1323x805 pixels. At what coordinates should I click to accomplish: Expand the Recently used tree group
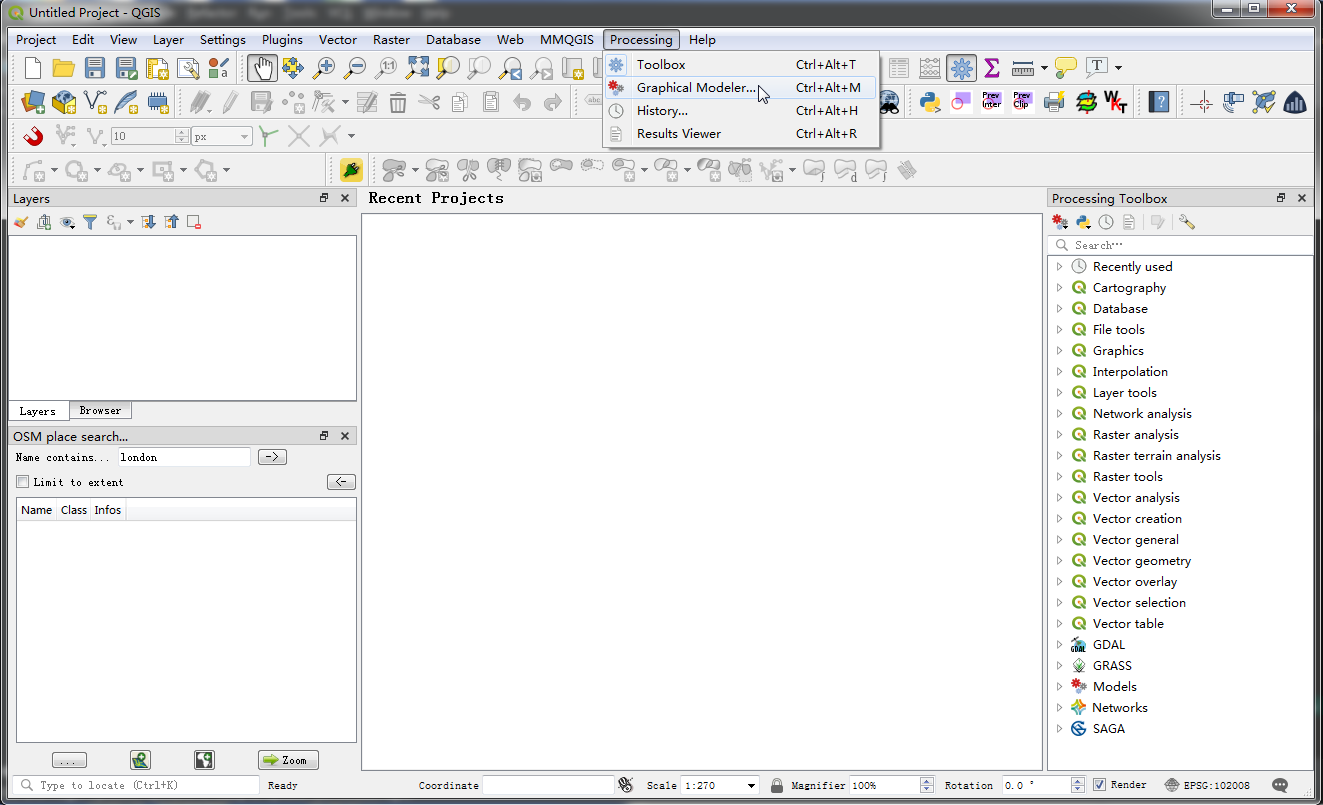[1059, 266]
